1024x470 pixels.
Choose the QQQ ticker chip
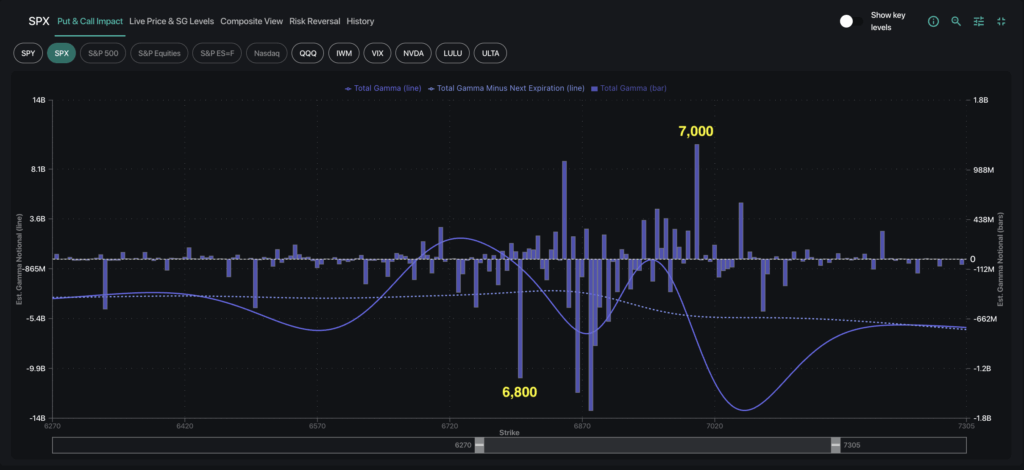[x=307, y=52]
